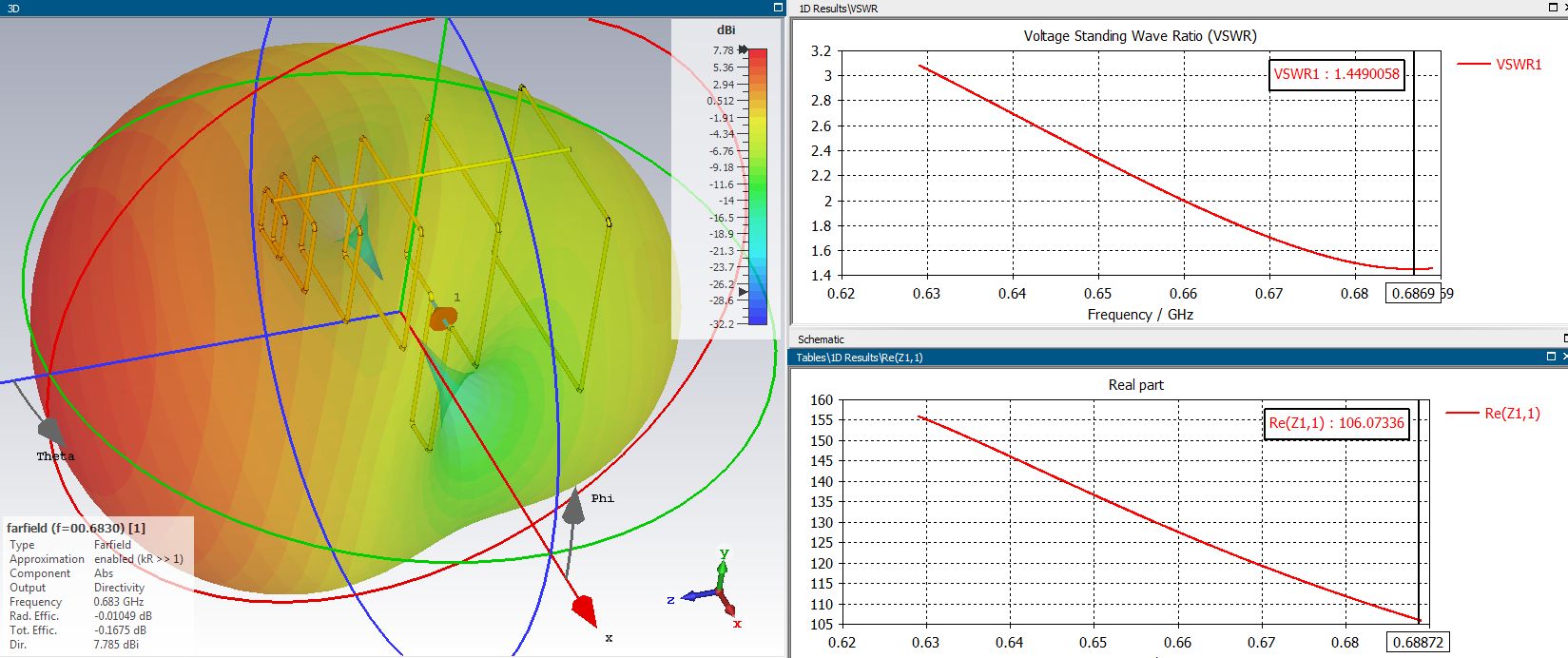
Task: Click the '-32.2' minimum scale label
Action: [722, 324]
